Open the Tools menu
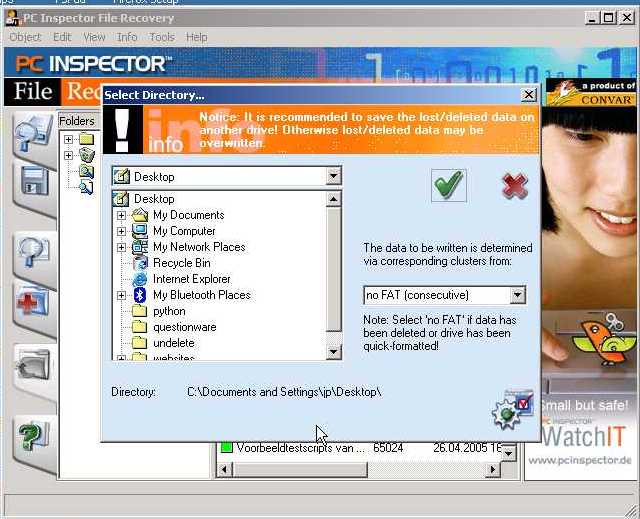Screen dimensions: 640x519 (162, 37)
